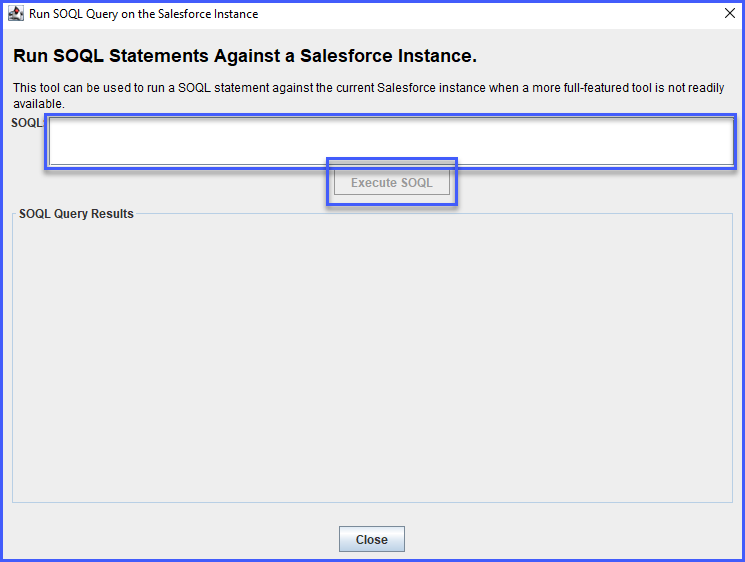Click the Execute SOQL button

pyautogui.click(x=392, y=183)
